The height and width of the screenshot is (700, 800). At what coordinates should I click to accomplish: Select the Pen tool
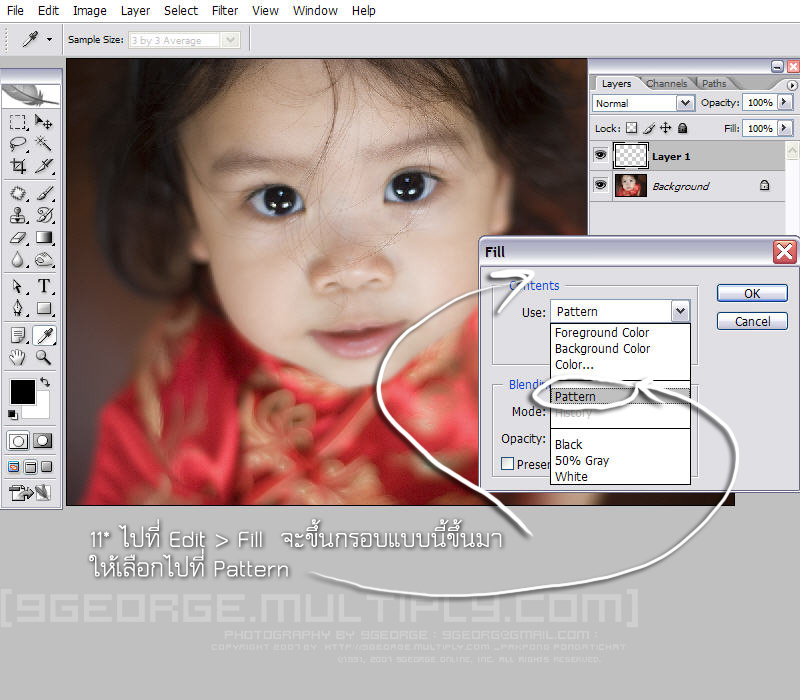tap(17, 308)
